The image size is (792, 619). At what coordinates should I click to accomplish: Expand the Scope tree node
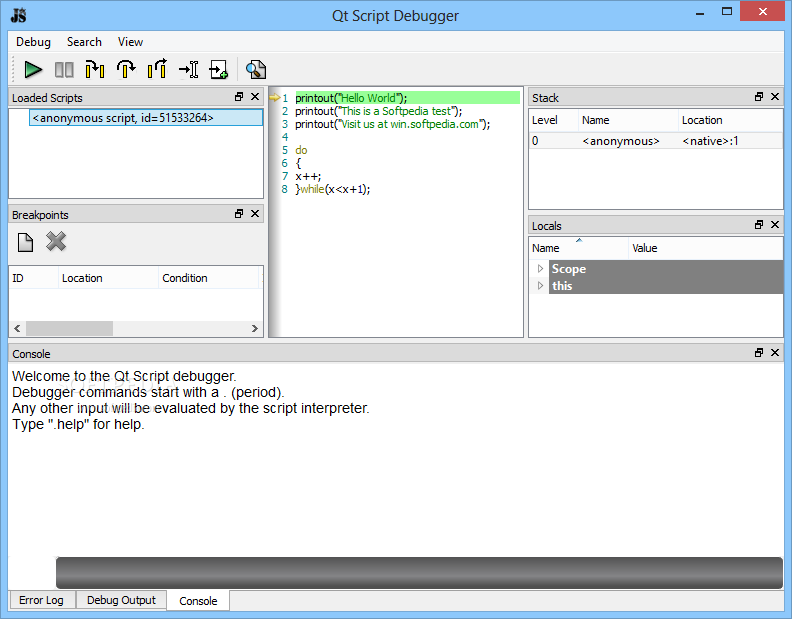pos(540,268)
